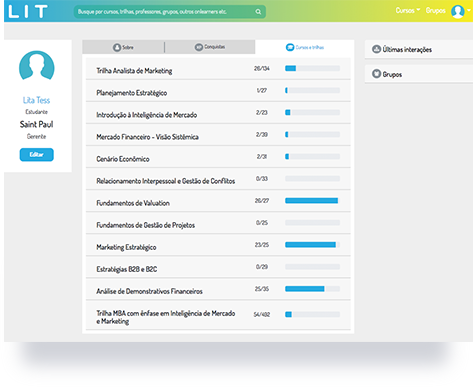The image size is (473, 387).
Task: Open the Cursos dropdown in the header
Action: (x=408, y=10)
